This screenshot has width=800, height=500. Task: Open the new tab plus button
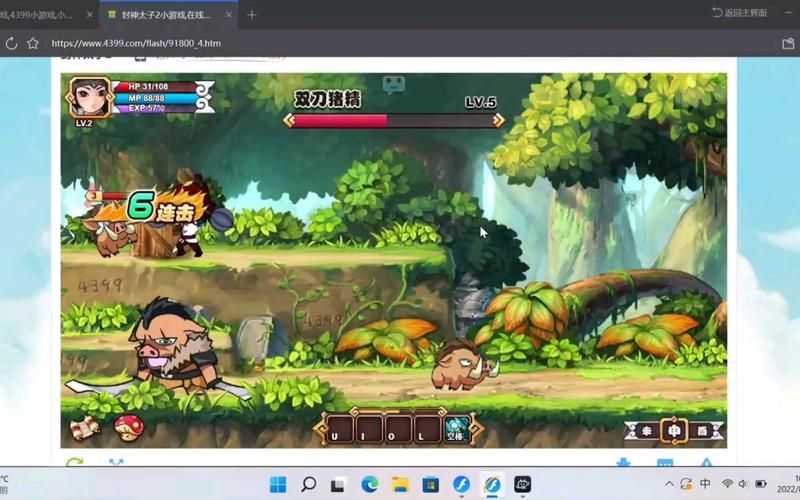coord(251,15)
